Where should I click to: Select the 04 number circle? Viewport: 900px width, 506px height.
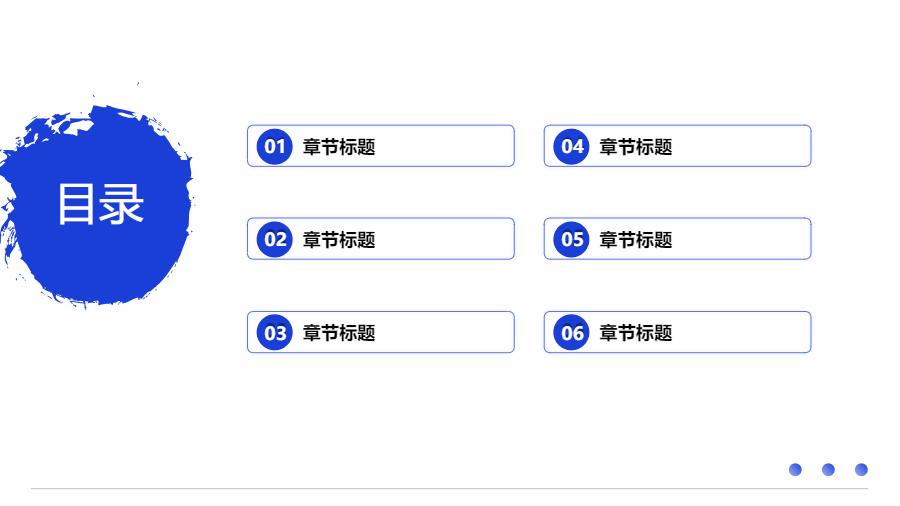pyautogui.click(x=571, y=146)
